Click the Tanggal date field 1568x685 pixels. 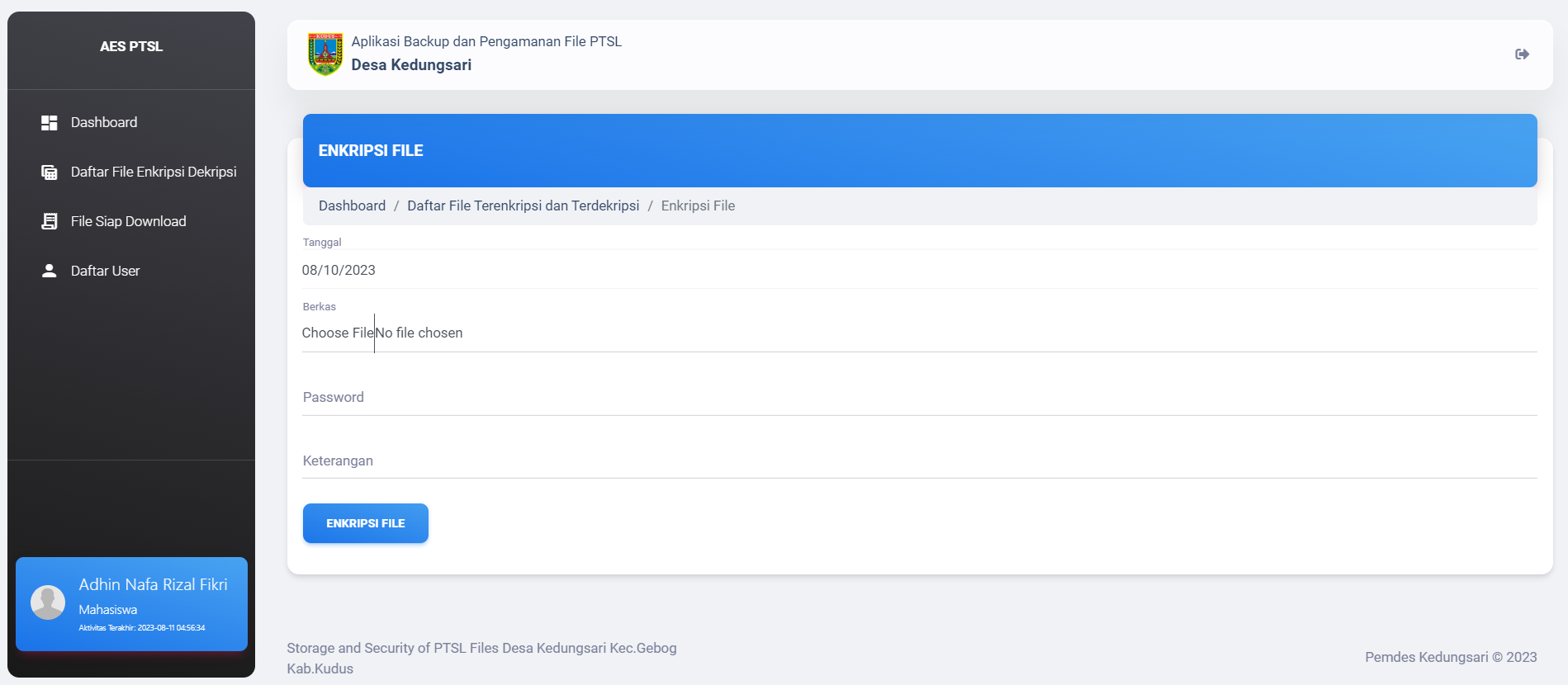pos(918,270)
